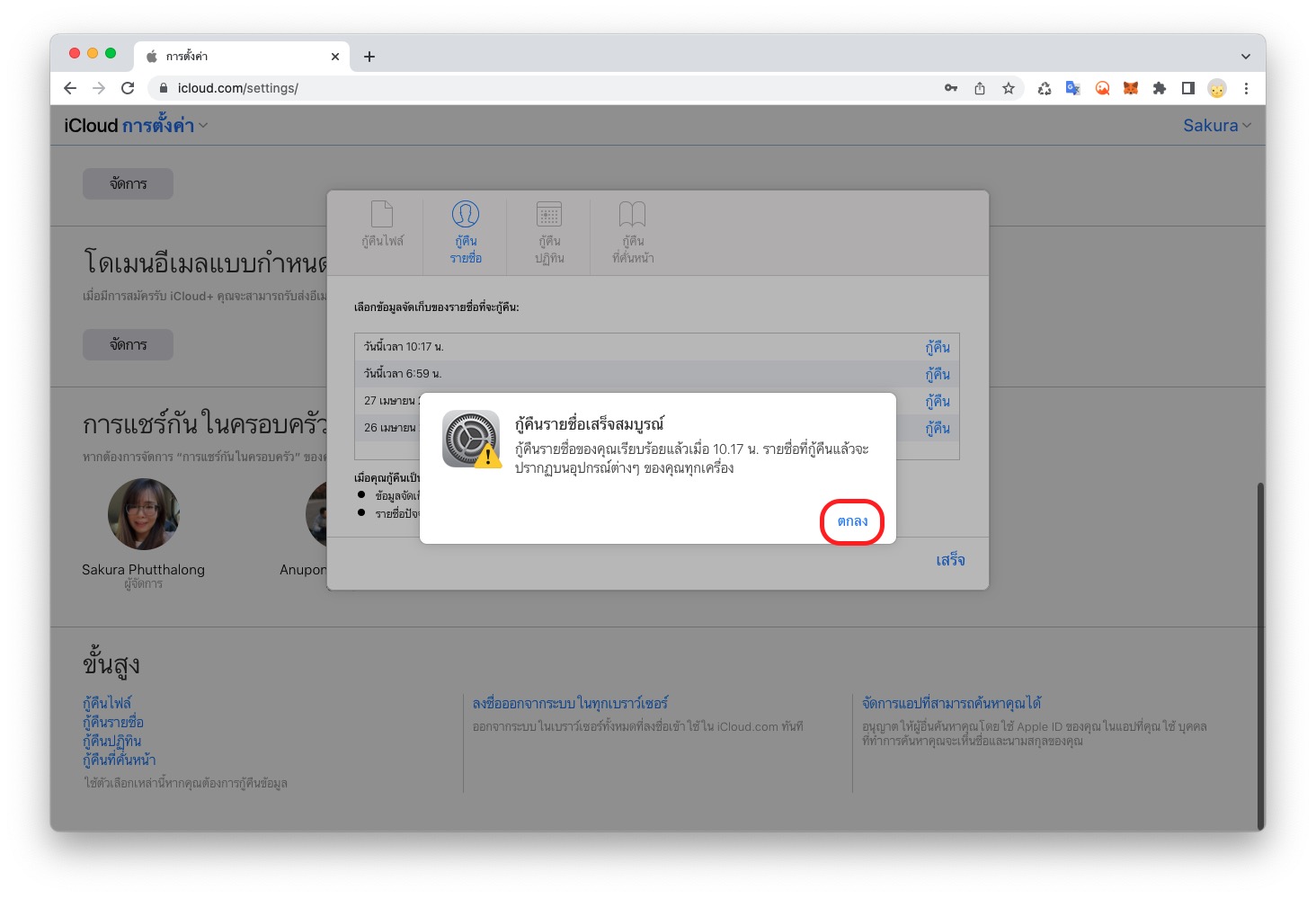Open the กู้คืนไฟล์ tab icon
The height and width of the screenshot is (898, 1316).
coord(382,224)
